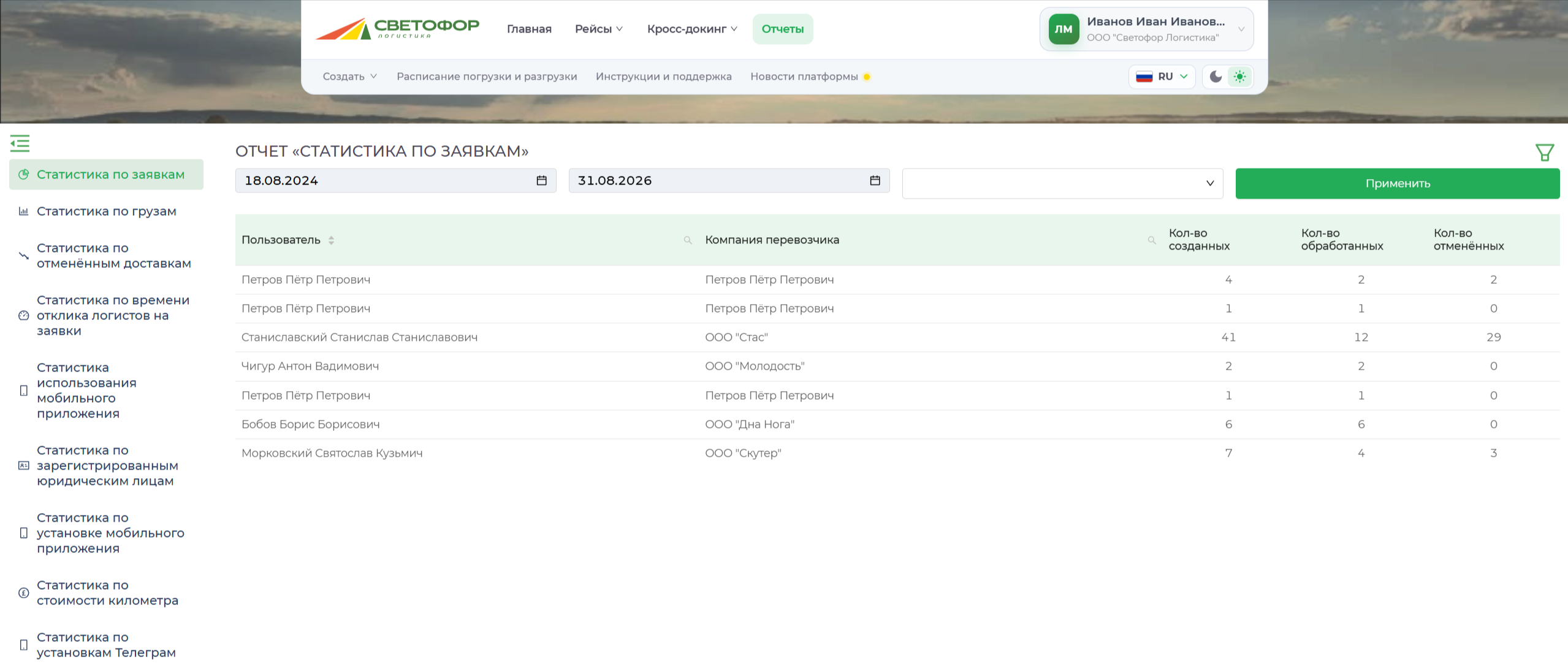Open Статистика по установке мобильного приложения
This screenshot has width=1568, height=670.
tap(107, 533)
